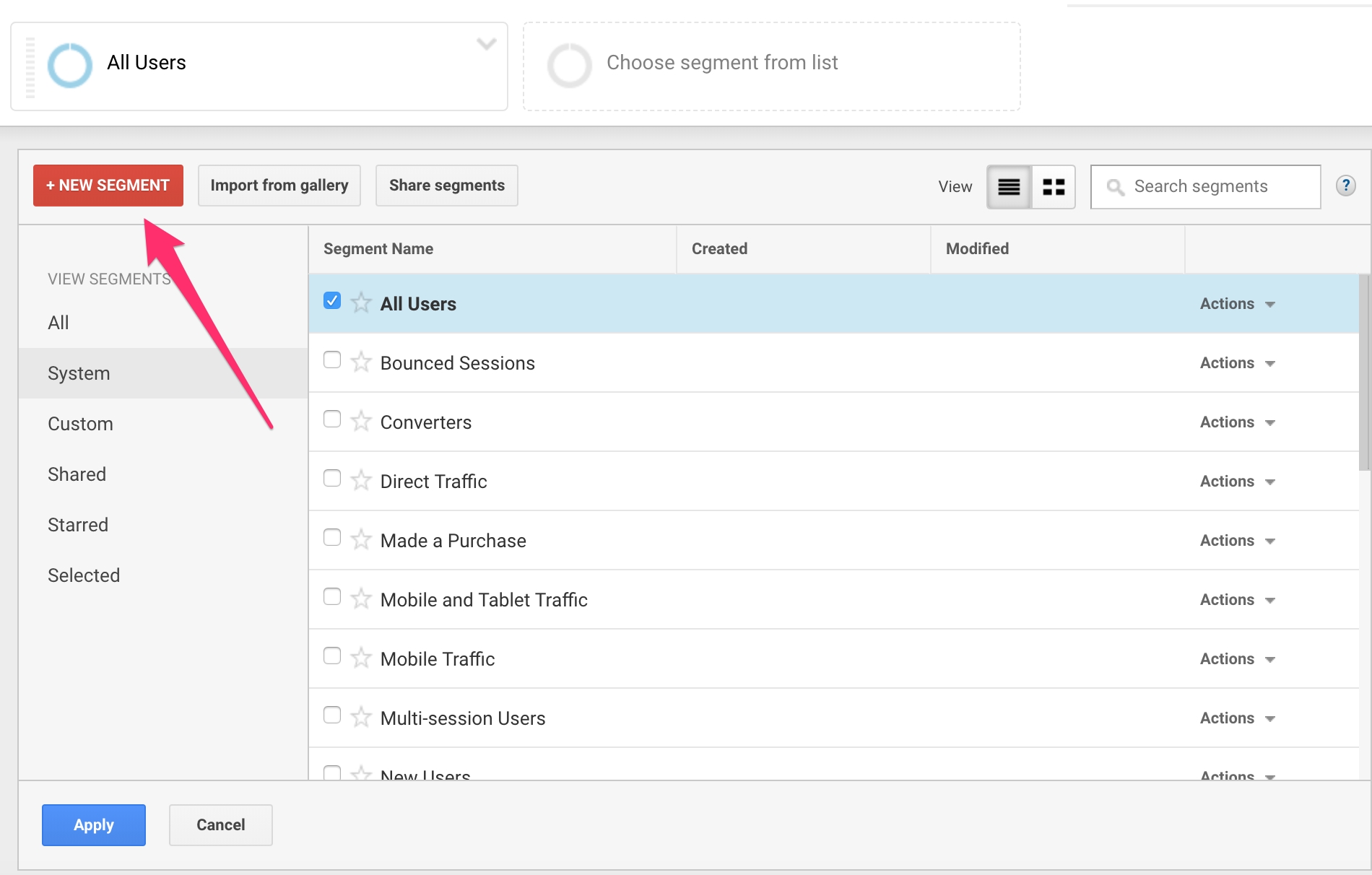Star the Converters segment
This screenshot has height=875, width=1372.
click(360, 419)
